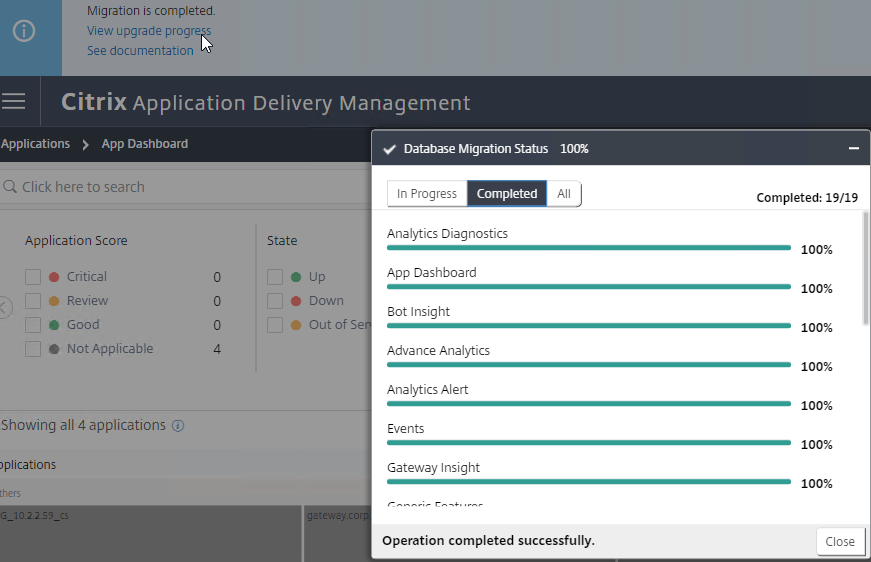Tick the Up state checkbox

point(275,277)
